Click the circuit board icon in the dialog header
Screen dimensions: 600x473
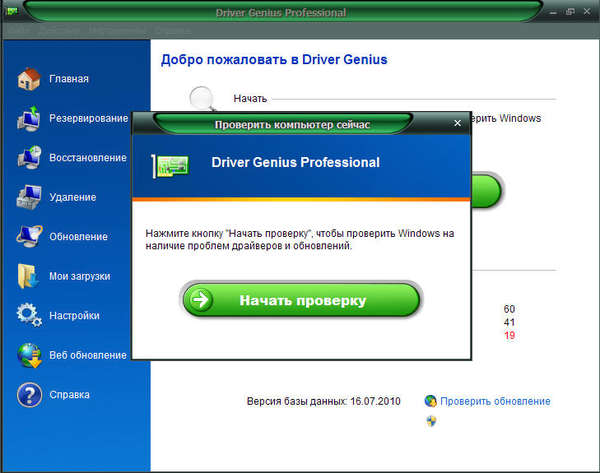click(x=171, y=166)
